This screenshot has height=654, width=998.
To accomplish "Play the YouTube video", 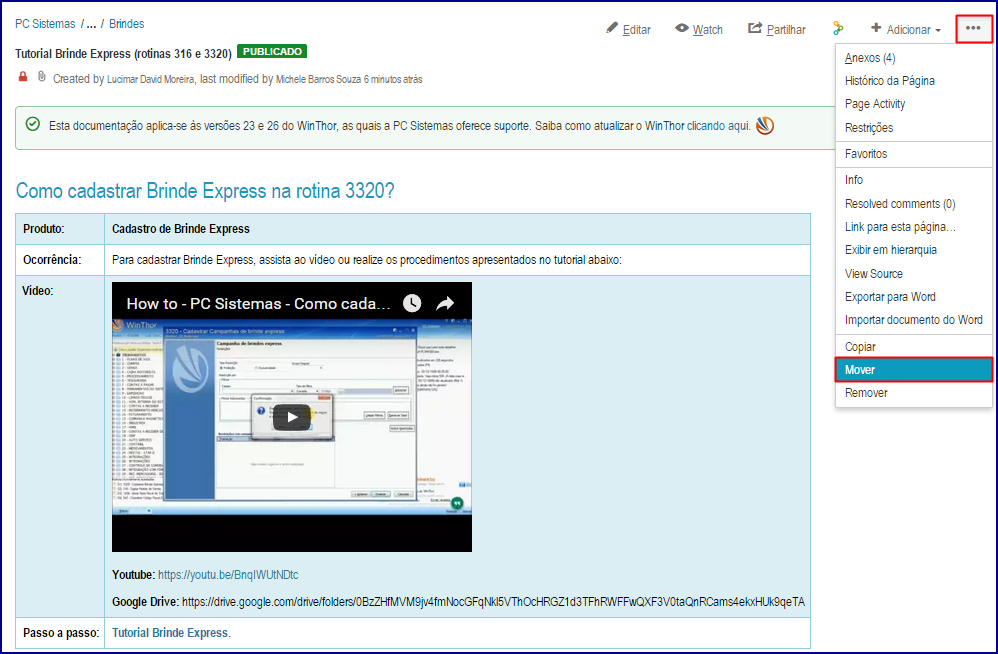I will point(292,417).
